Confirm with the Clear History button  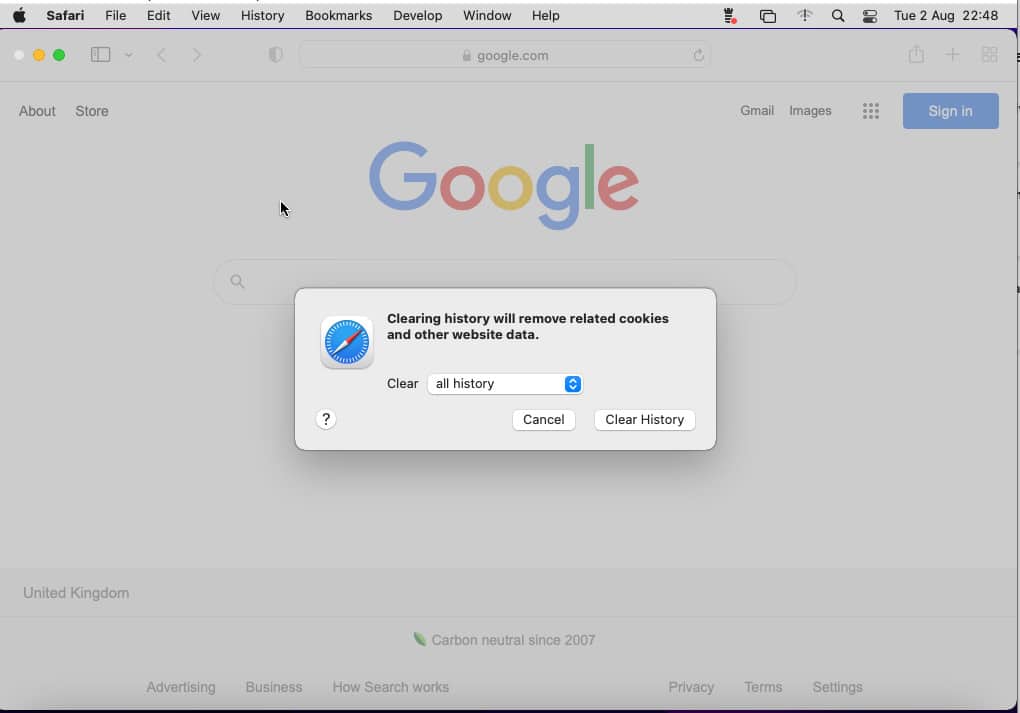click(645, 420)
